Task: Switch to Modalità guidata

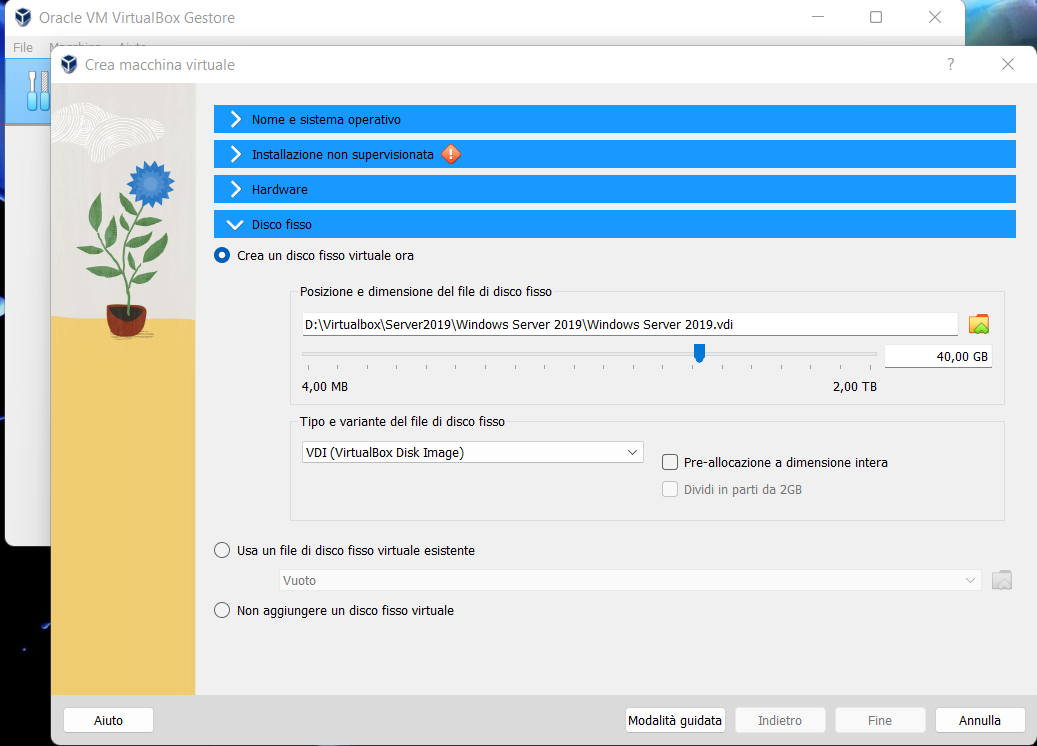Action: point(675,720)
